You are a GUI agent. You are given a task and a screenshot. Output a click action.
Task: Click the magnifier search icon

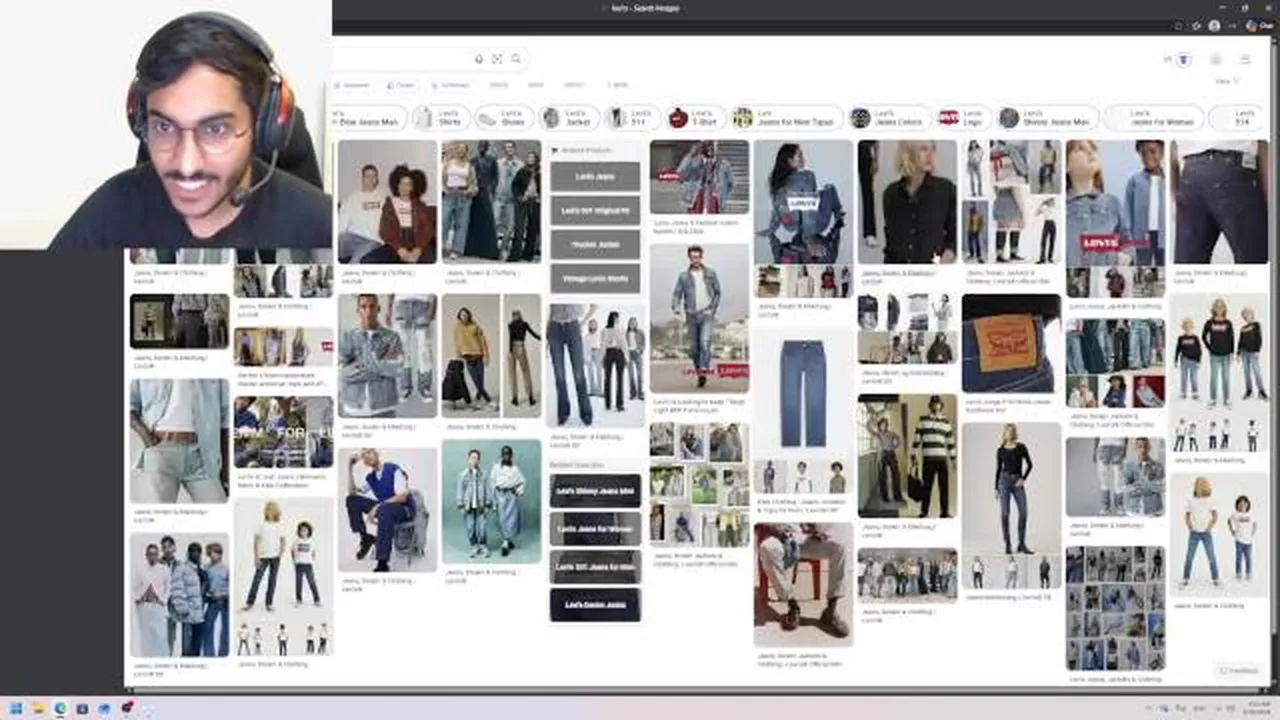tap(516, 59)
